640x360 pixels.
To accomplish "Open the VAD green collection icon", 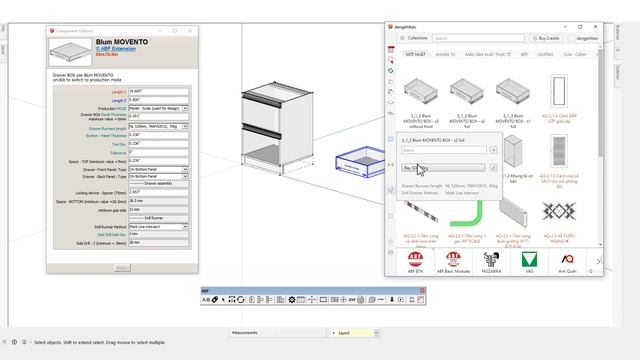I will tap(529, 262).
